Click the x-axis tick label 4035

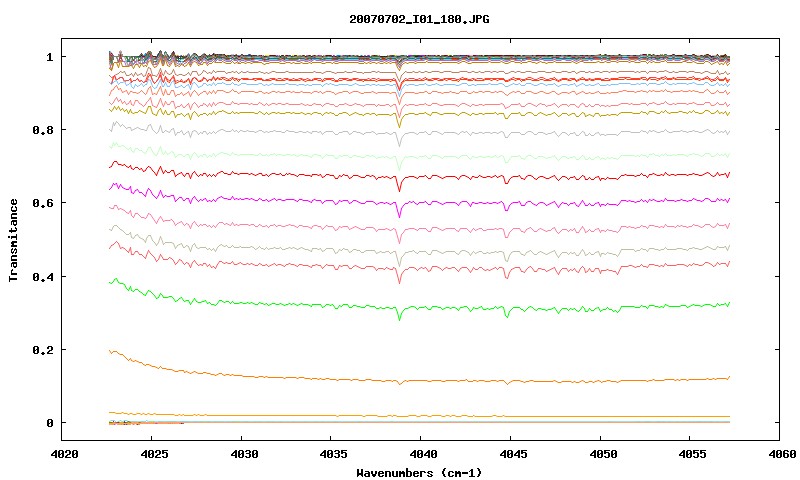click(333, 453)
